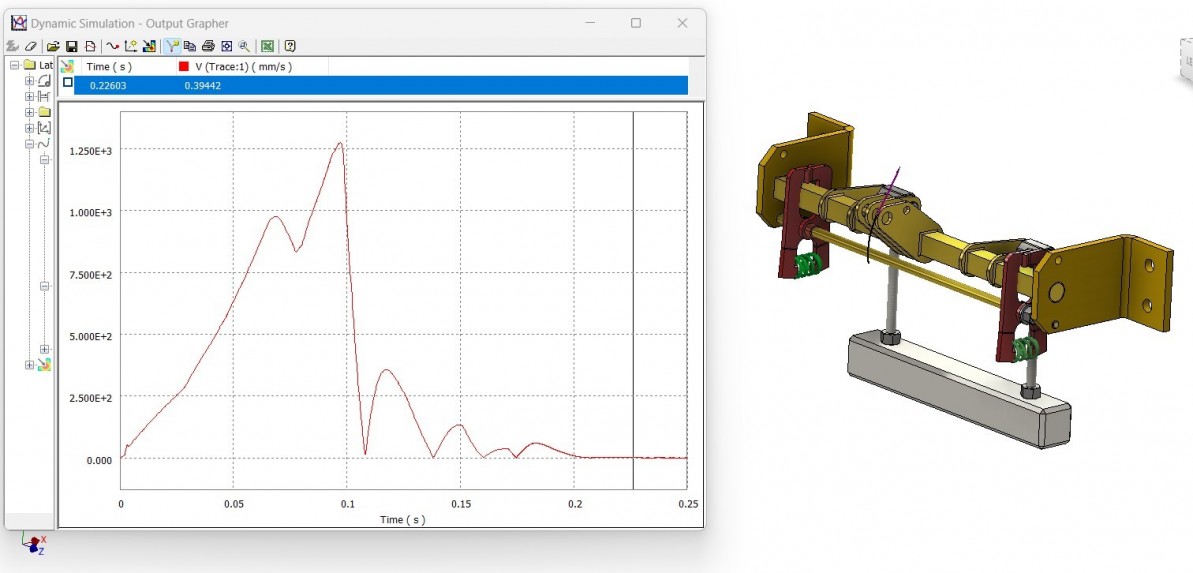
Task: Click the Export to Excel icon
Action: (267, 46)
